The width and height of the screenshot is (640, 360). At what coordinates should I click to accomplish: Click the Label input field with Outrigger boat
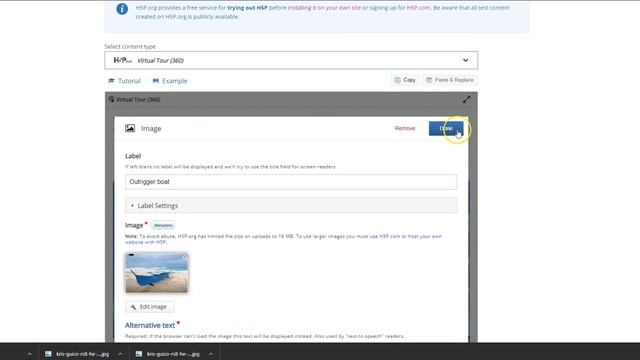(x=291, y=182)
